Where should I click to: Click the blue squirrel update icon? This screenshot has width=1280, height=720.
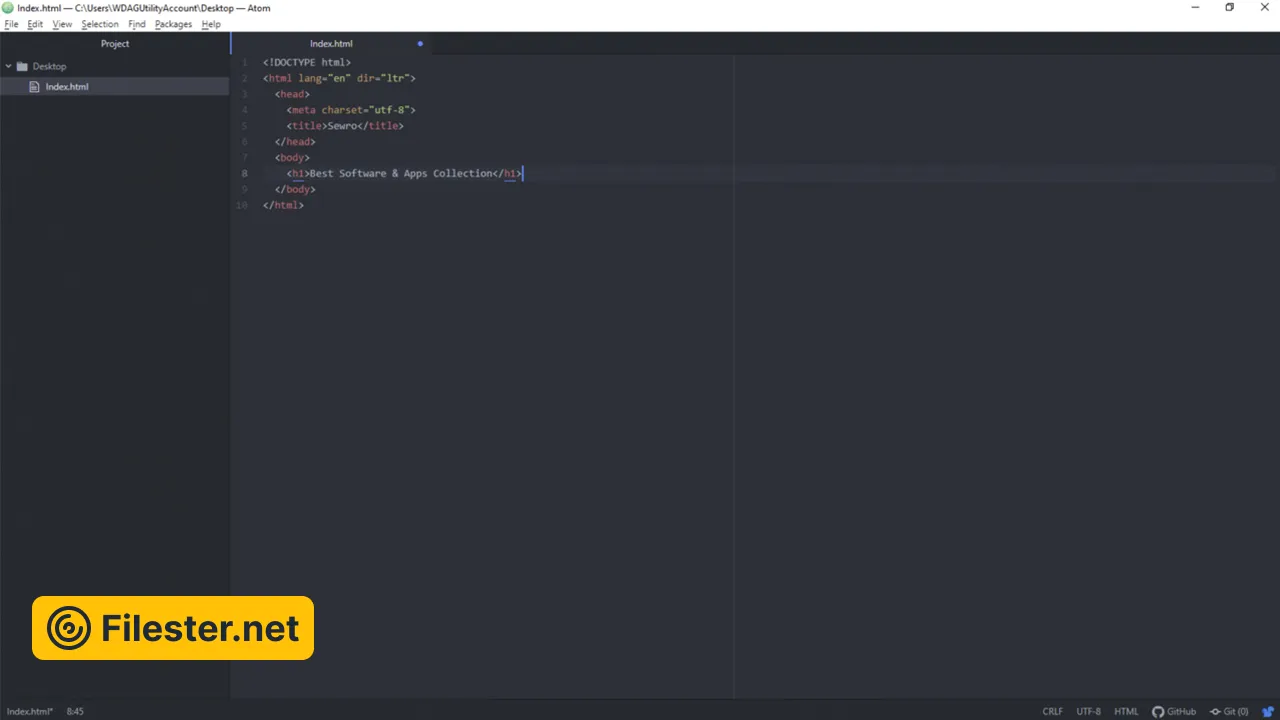click(1268, 712)
